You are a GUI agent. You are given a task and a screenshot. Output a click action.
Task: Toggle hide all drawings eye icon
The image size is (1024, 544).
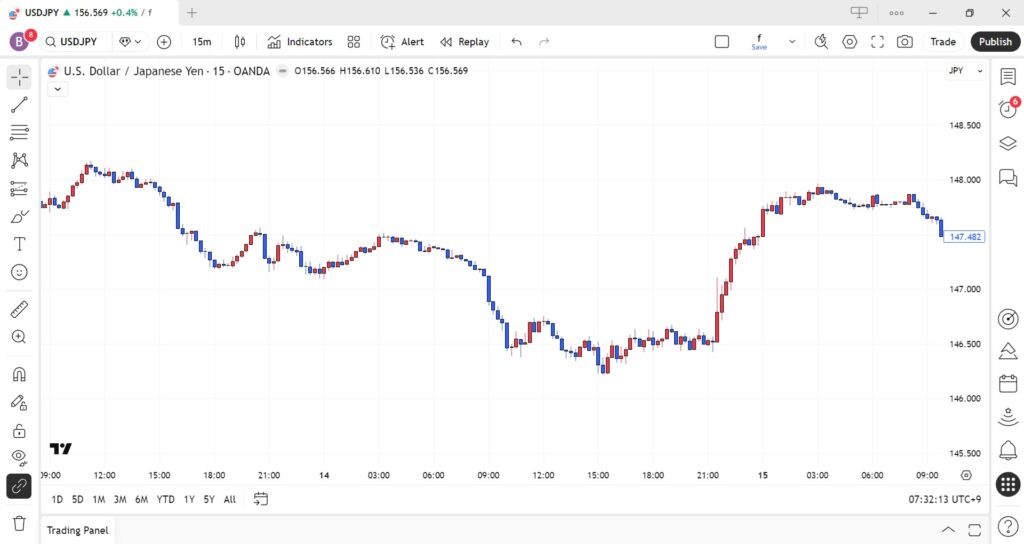[19, 457]
